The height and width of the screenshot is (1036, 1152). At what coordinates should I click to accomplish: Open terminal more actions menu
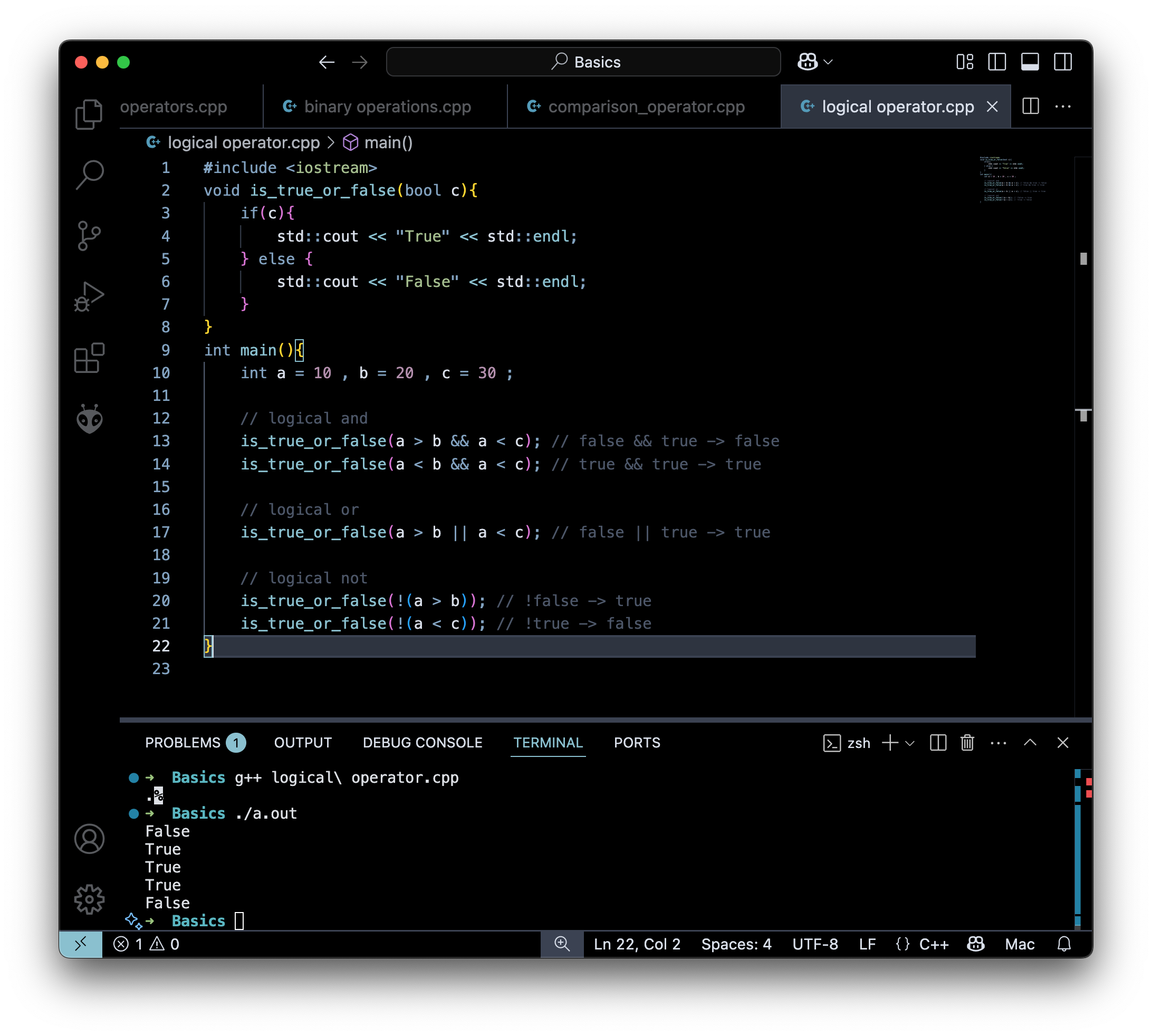[999, 743]
